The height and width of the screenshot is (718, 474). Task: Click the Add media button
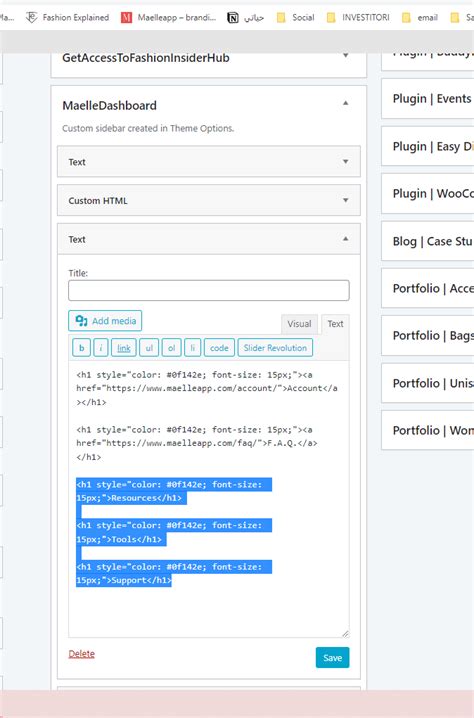click(105, 321)
